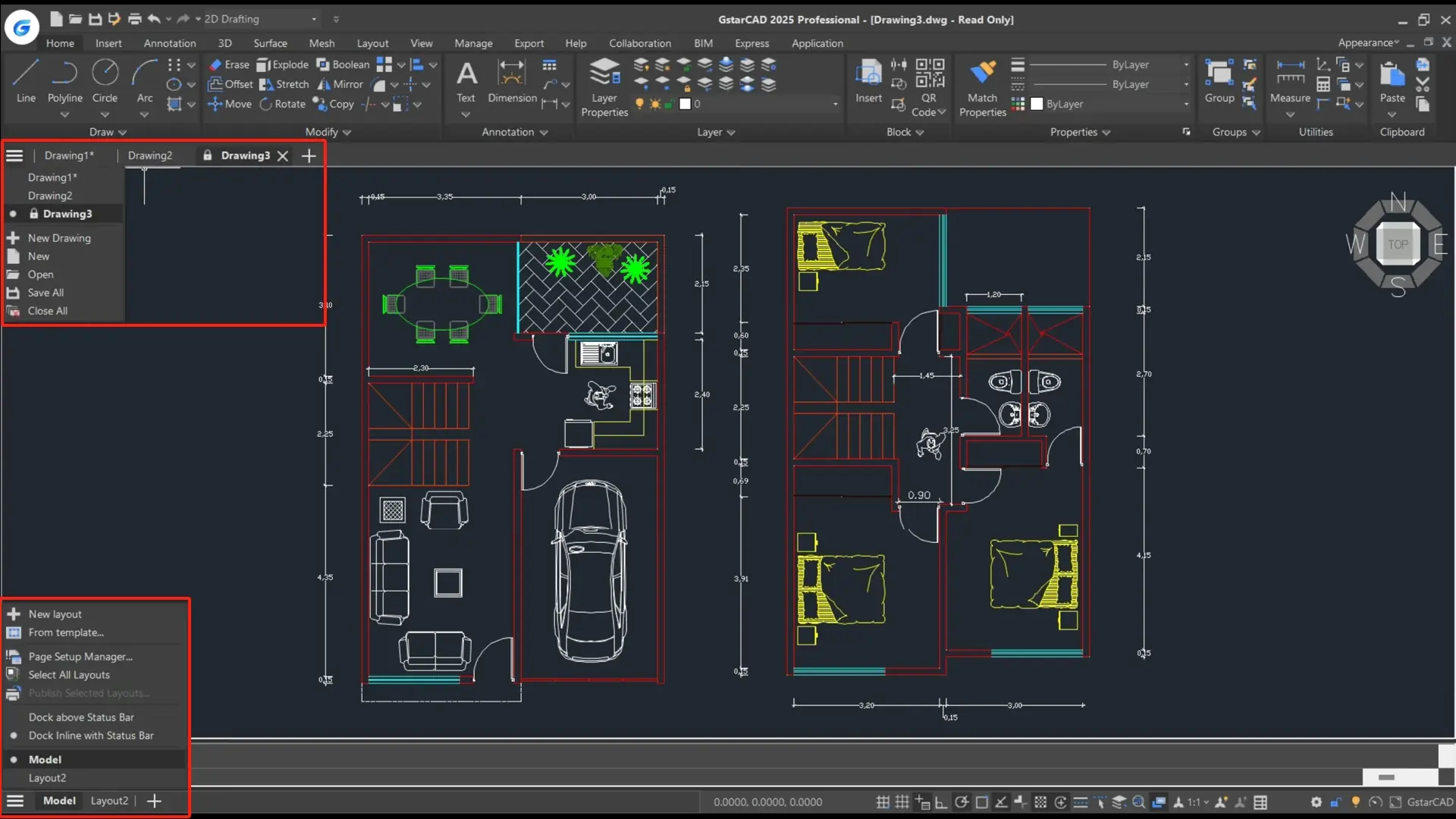Click Save All in file menu

[x=46, y=292]
